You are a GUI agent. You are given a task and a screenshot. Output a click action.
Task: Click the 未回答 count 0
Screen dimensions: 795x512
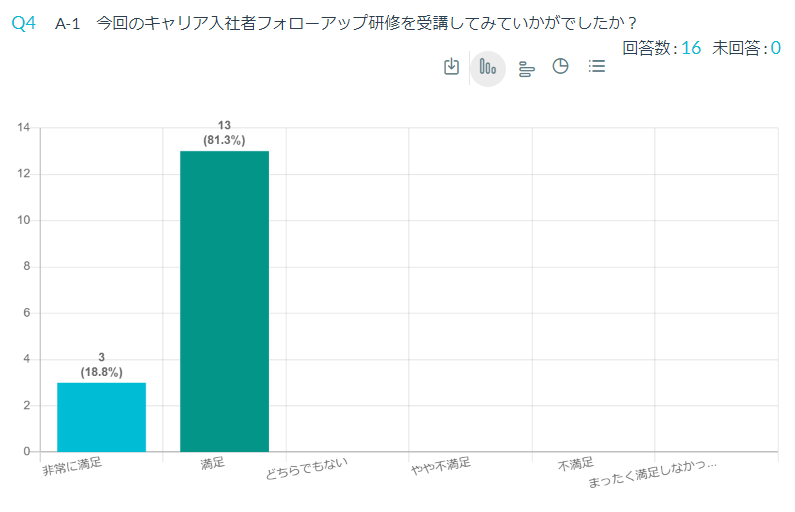click(776, 48)
